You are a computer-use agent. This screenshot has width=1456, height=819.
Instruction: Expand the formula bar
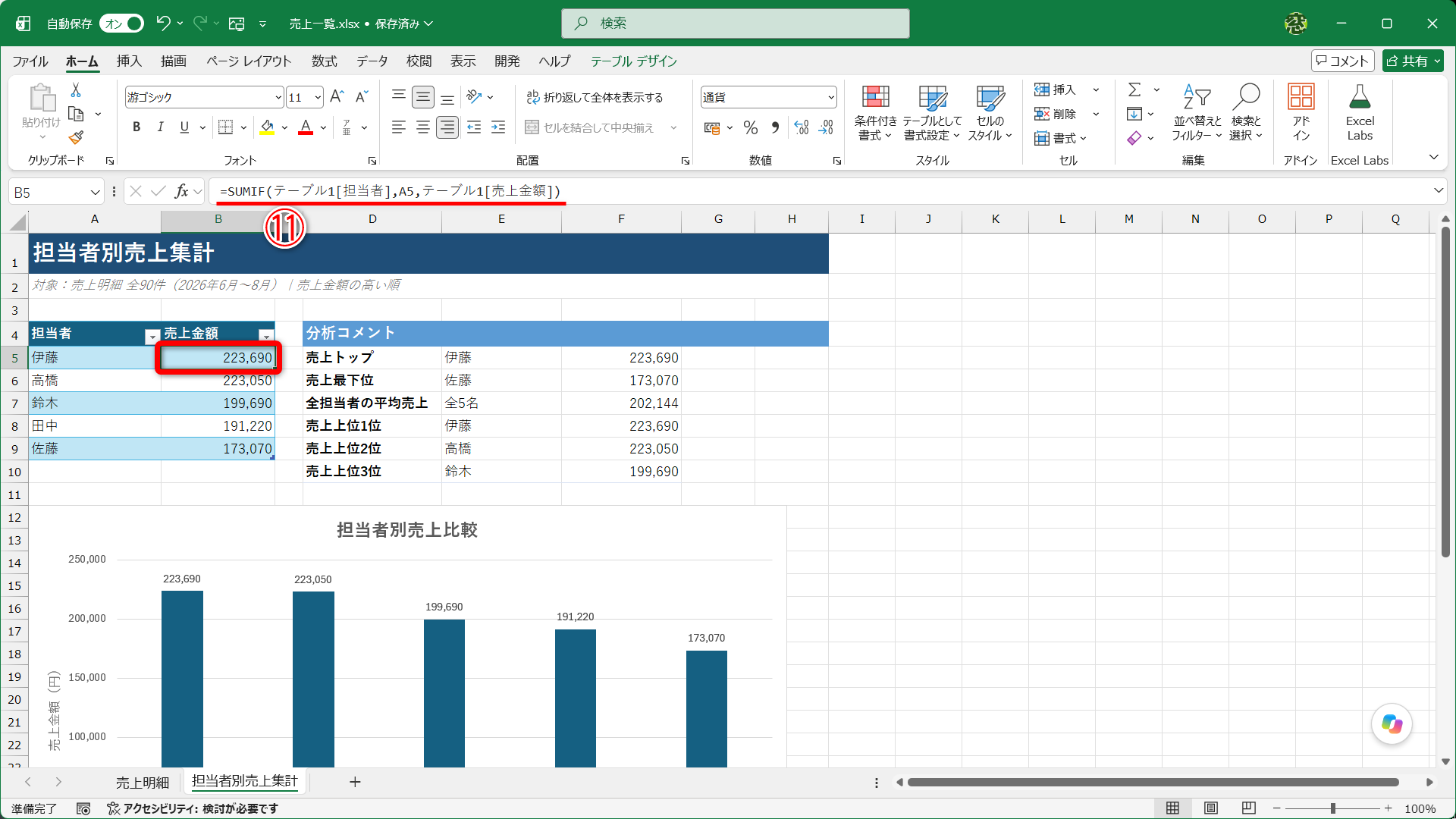[x=1438, y=191]
